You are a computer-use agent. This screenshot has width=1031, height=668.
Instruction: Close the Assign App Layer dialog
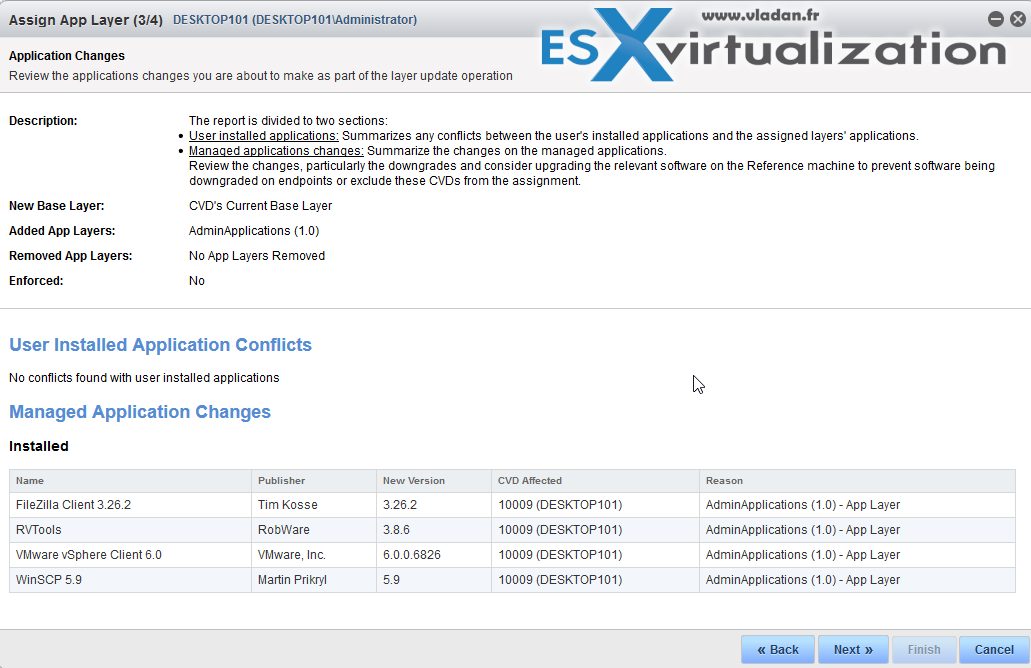[x=1018, y=19]
